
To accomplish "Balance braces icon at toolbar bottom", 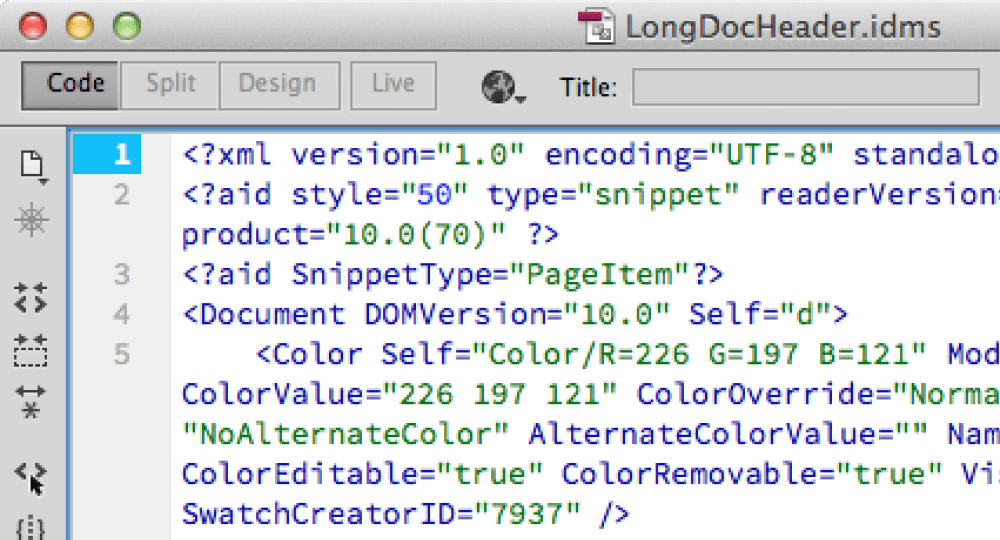I will (x=31, y=528).
